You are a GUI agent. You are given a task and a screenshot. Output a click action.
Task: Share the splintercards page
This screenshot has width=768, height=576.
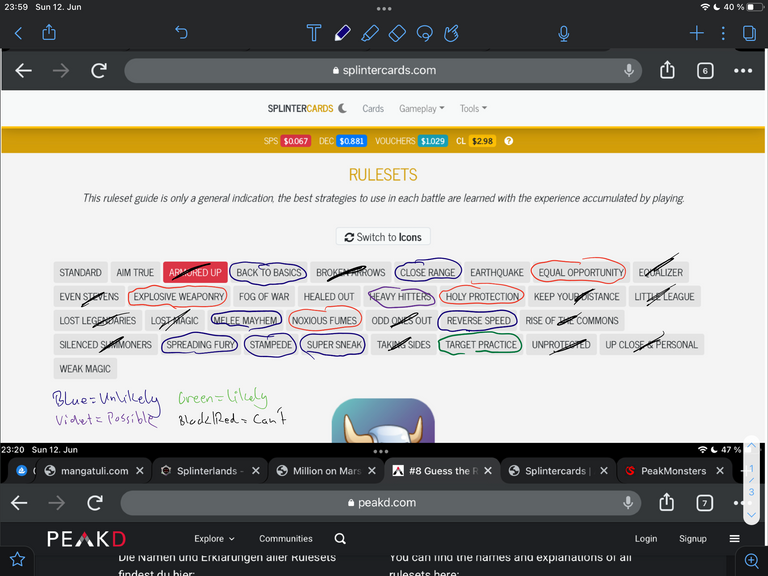pyautogui.click(x=667, y=70)
